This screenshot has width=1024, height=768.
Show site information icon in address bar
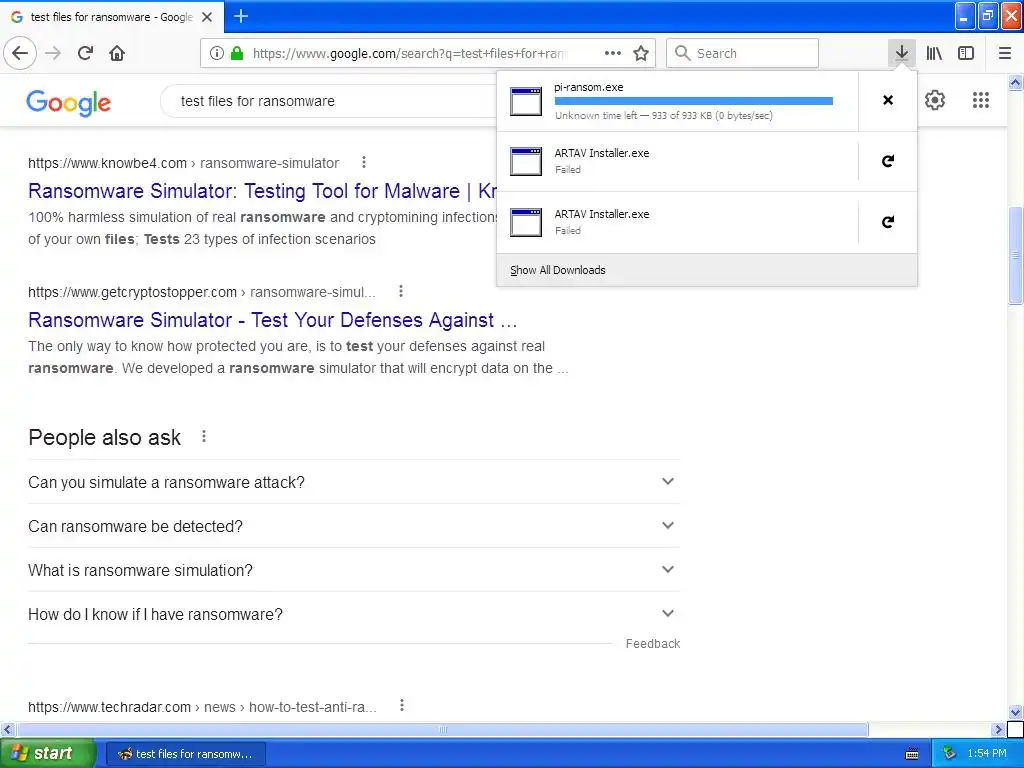(217, 53)
